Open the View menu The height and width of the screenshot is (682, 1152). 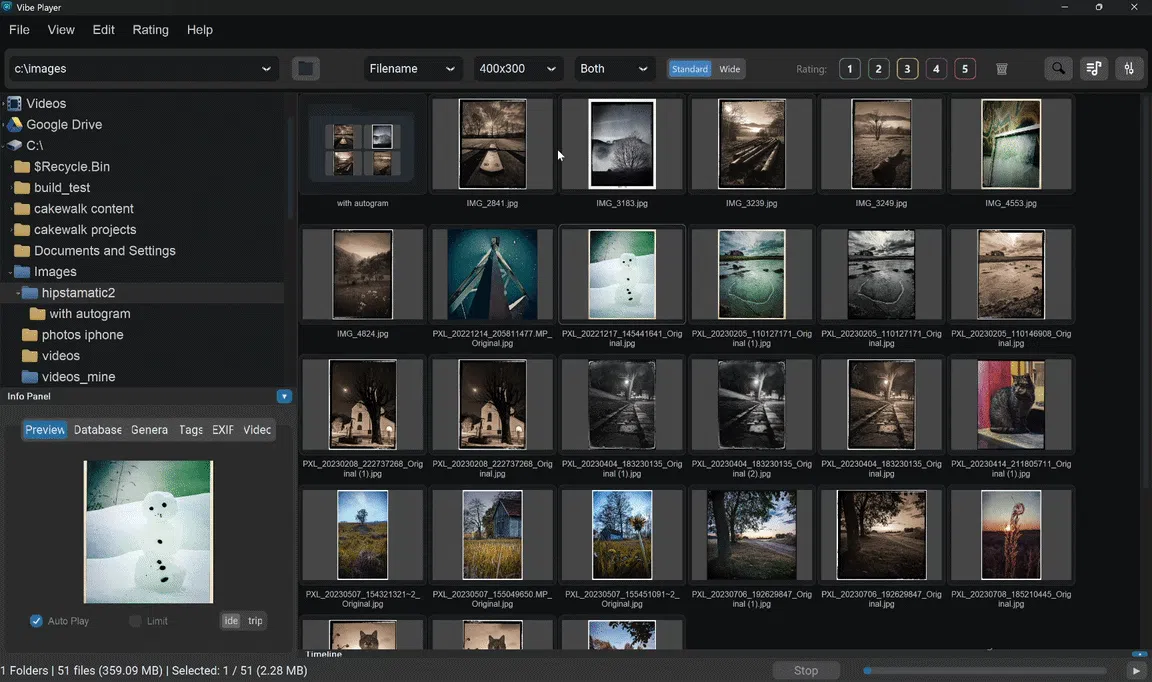[x=61, y=29]
